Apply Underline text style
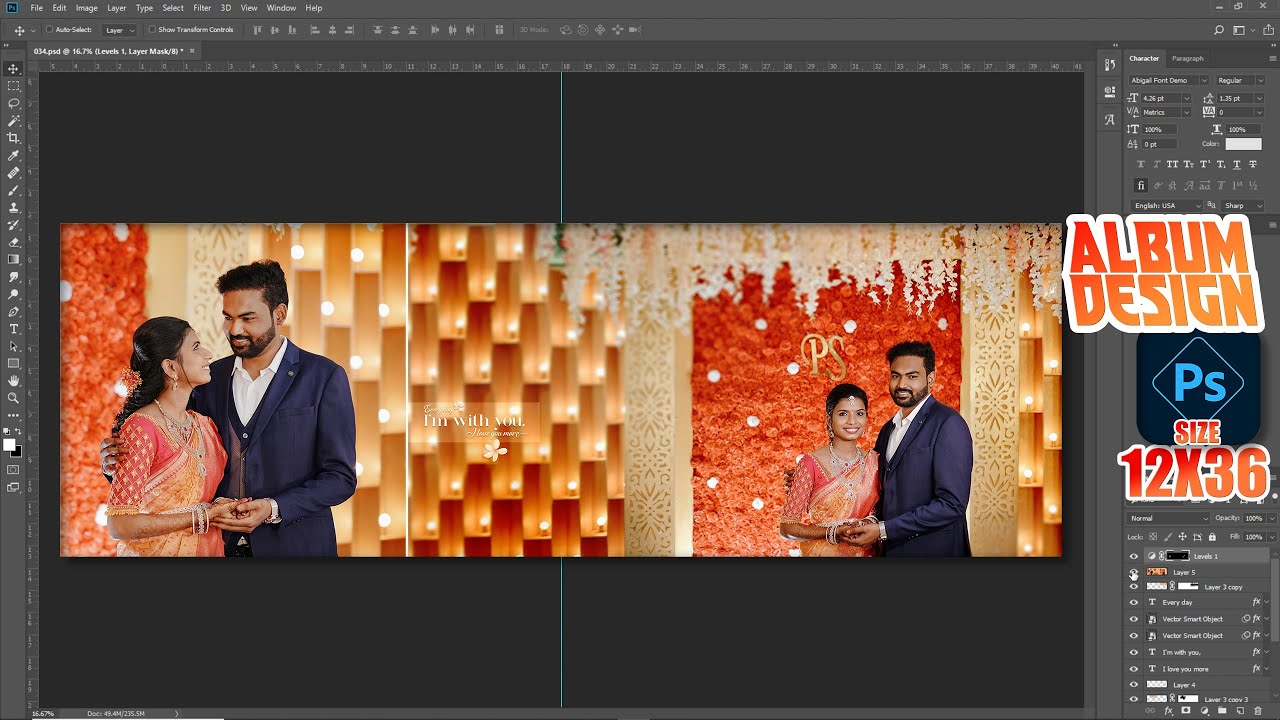 tap(1235, 164)
